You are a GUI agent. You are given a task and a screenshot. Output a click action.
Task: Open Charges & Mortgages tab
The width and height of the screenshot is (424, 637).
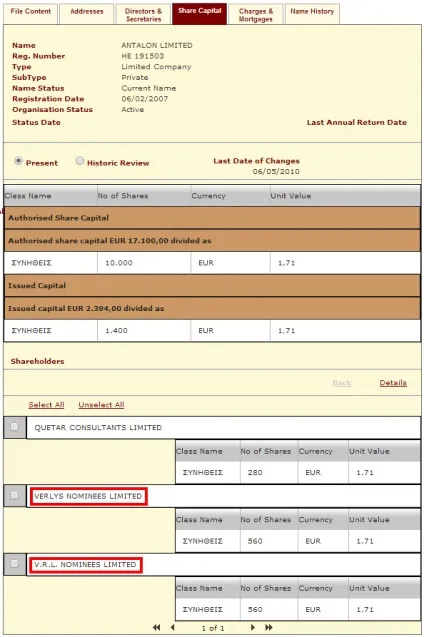[x=256, y=14]
